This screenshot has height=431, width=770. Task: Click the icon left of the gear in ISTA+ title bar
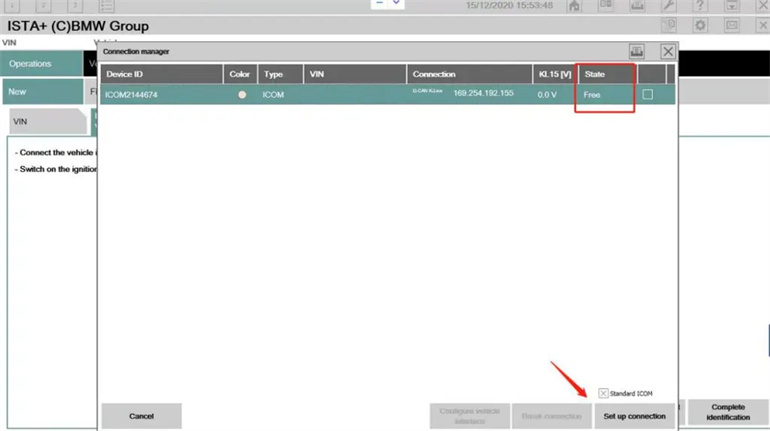point(669,26)
